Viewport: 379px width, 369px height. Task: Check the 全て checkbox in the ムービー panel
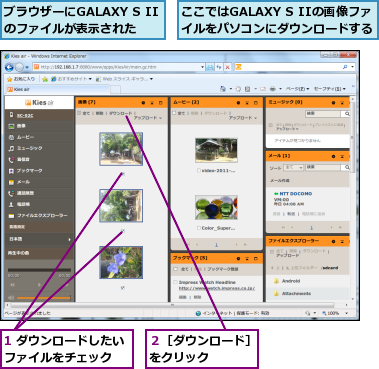(x=174, y=113)
